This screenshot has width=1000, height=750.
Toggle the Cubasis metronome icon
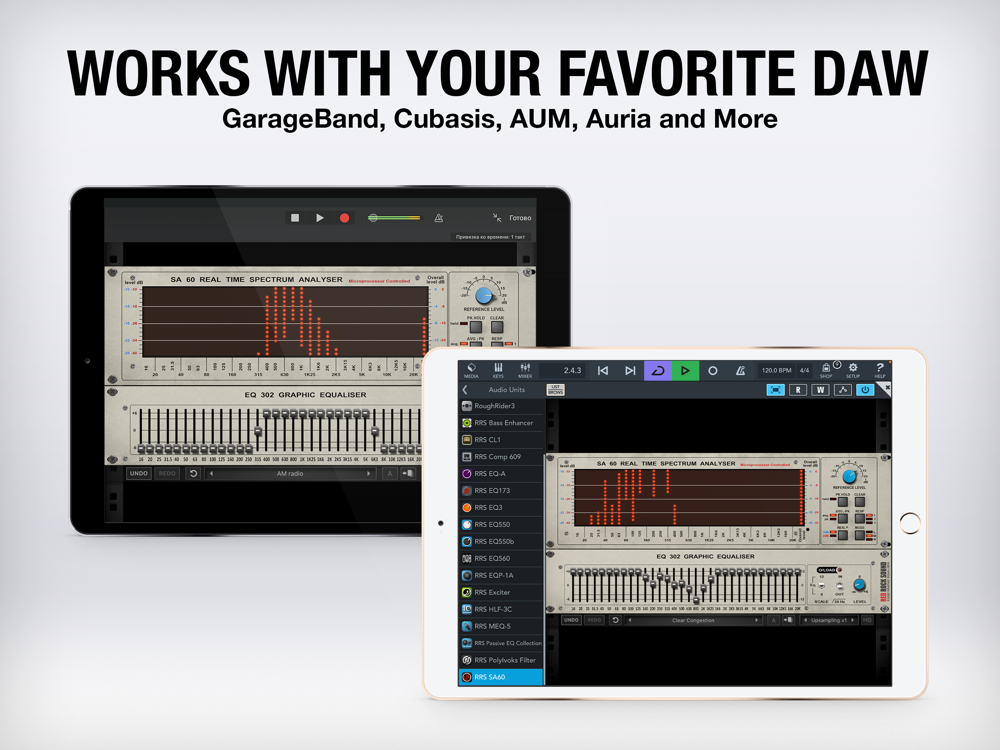pos(740,371)
